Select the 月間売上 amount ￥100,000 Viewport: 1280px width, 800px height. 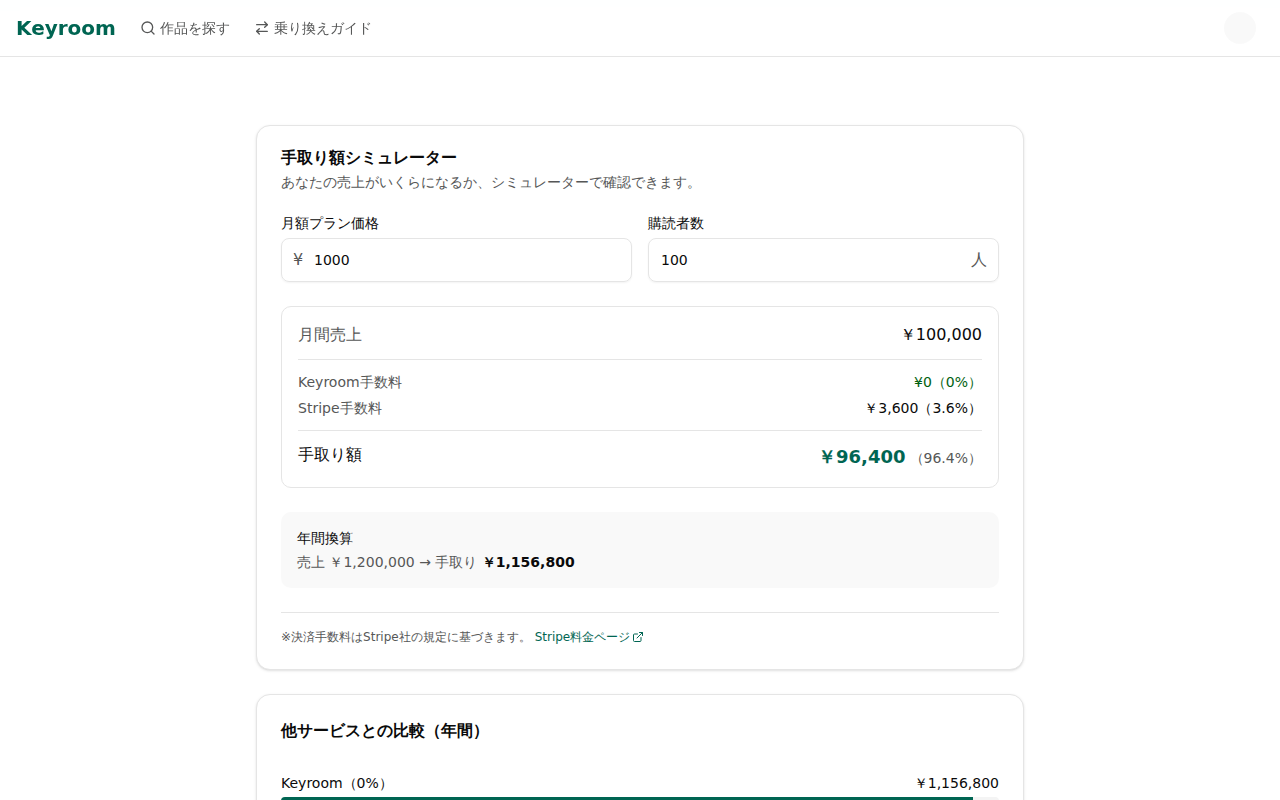click(942, 335)
